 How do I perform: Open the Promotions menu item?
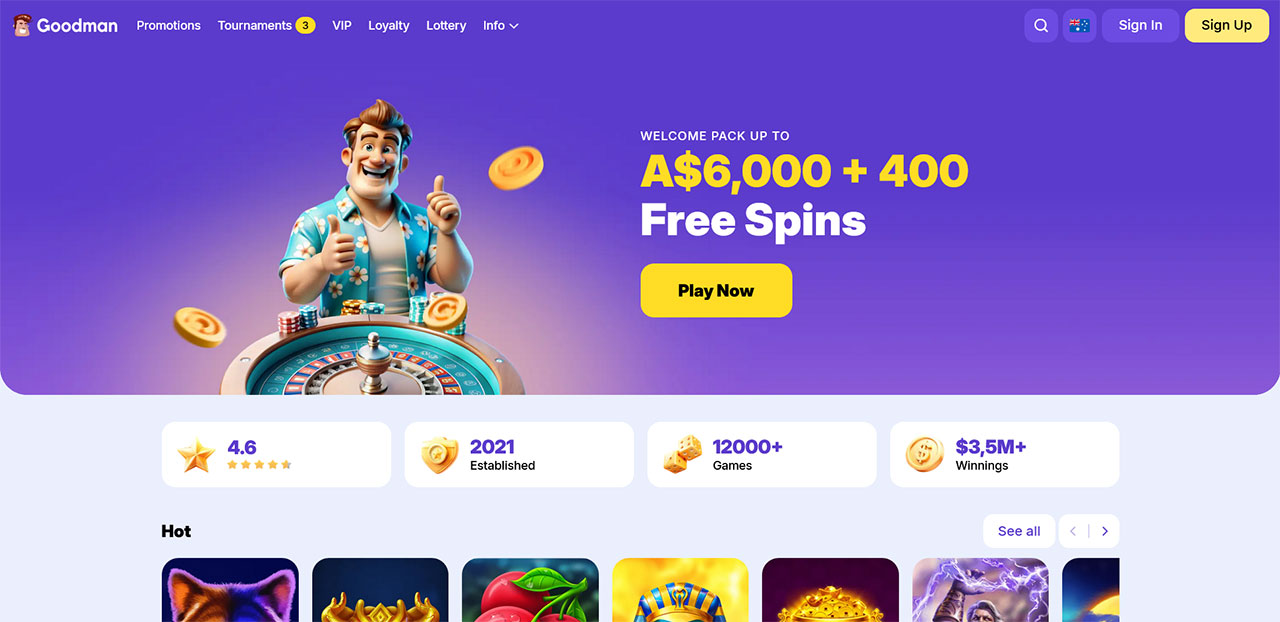click(x=168, y=26)
